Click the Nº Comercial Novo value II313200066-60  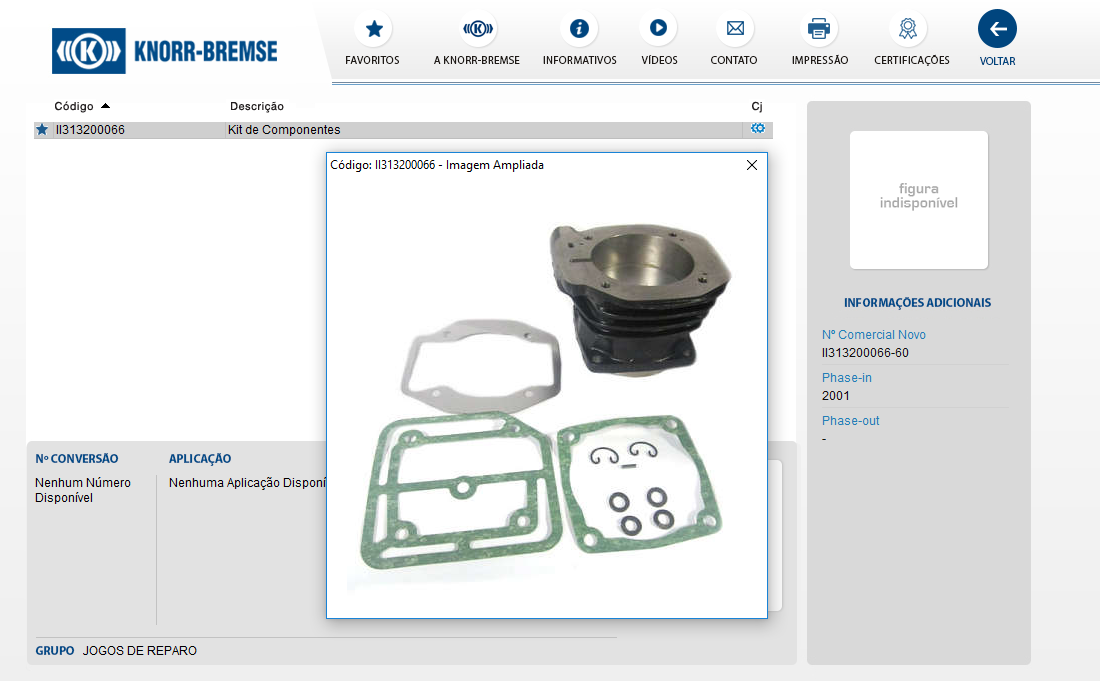865,353
